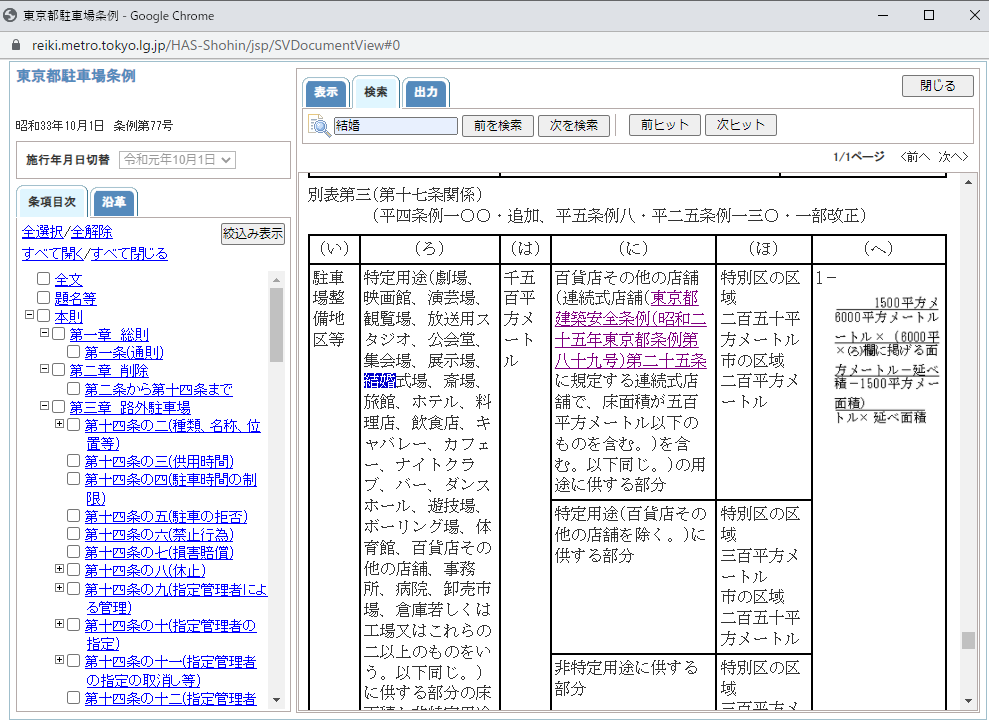989x720 pixels.
Task: Expand the 第十四条の八(休止) node
Action: point(59,569)
